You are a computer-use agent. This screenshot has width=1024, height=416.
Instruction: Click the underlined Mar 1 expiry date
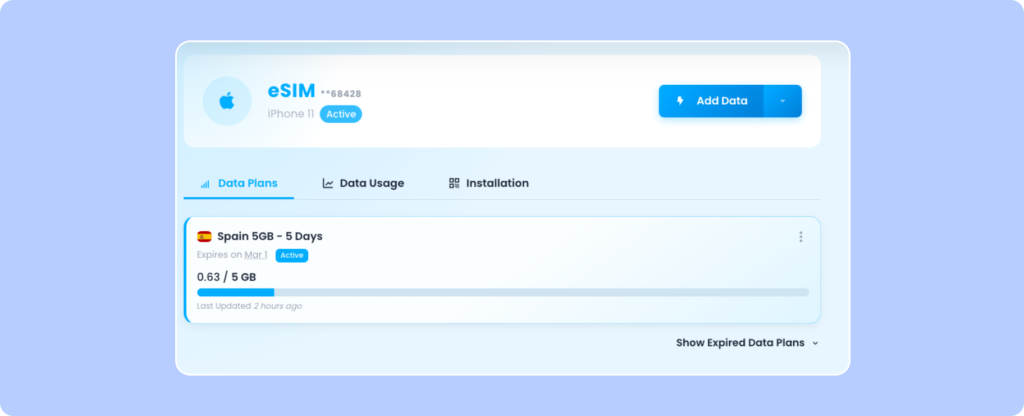(256, 256)
